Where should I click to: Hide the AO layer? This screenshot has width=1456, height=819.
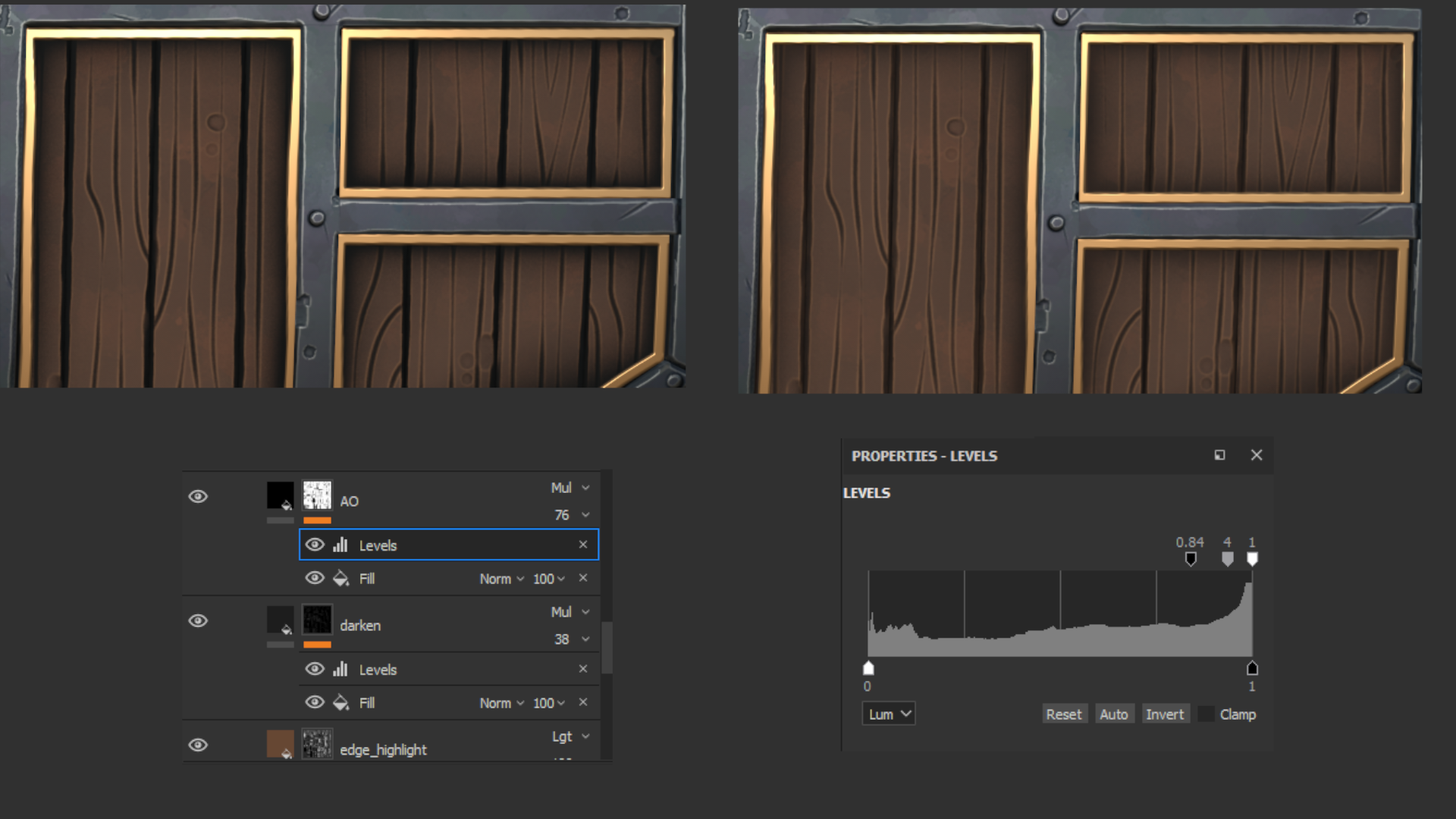pos(198,496)
